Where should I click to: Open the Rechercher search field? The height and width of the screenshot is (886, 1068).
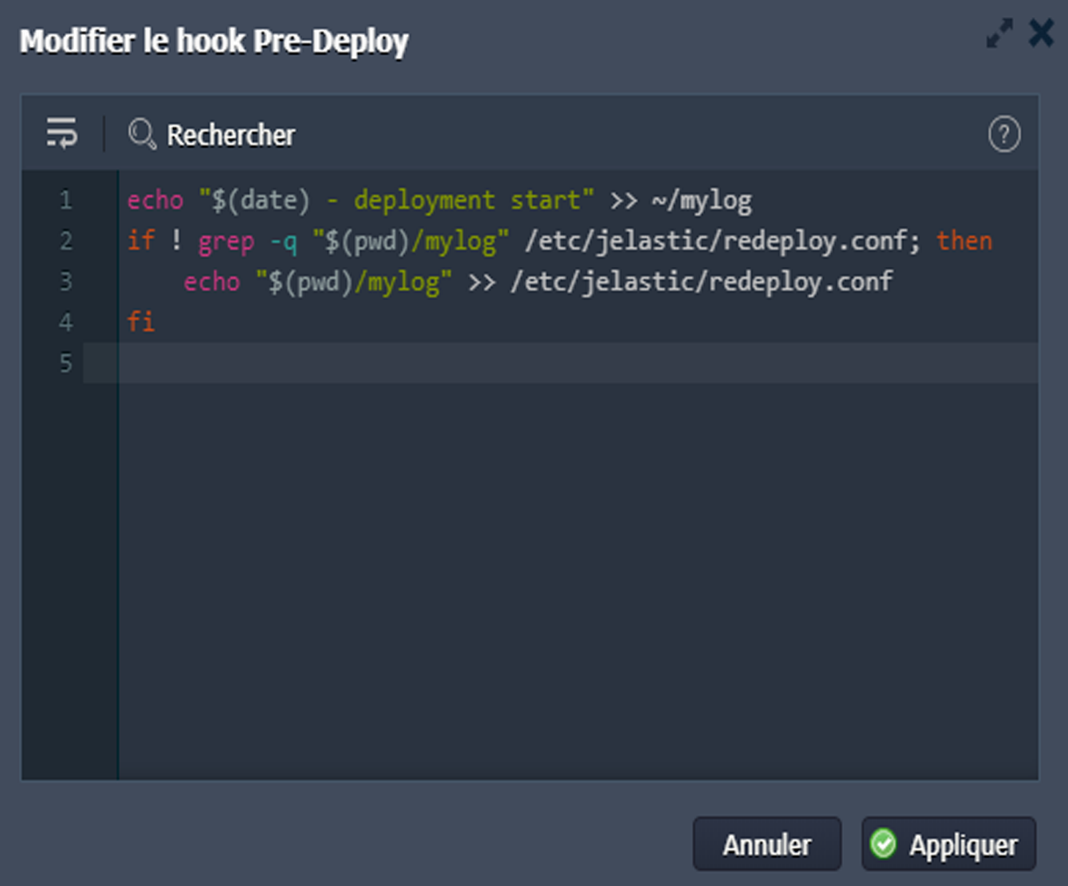click(x=231, y=135)
